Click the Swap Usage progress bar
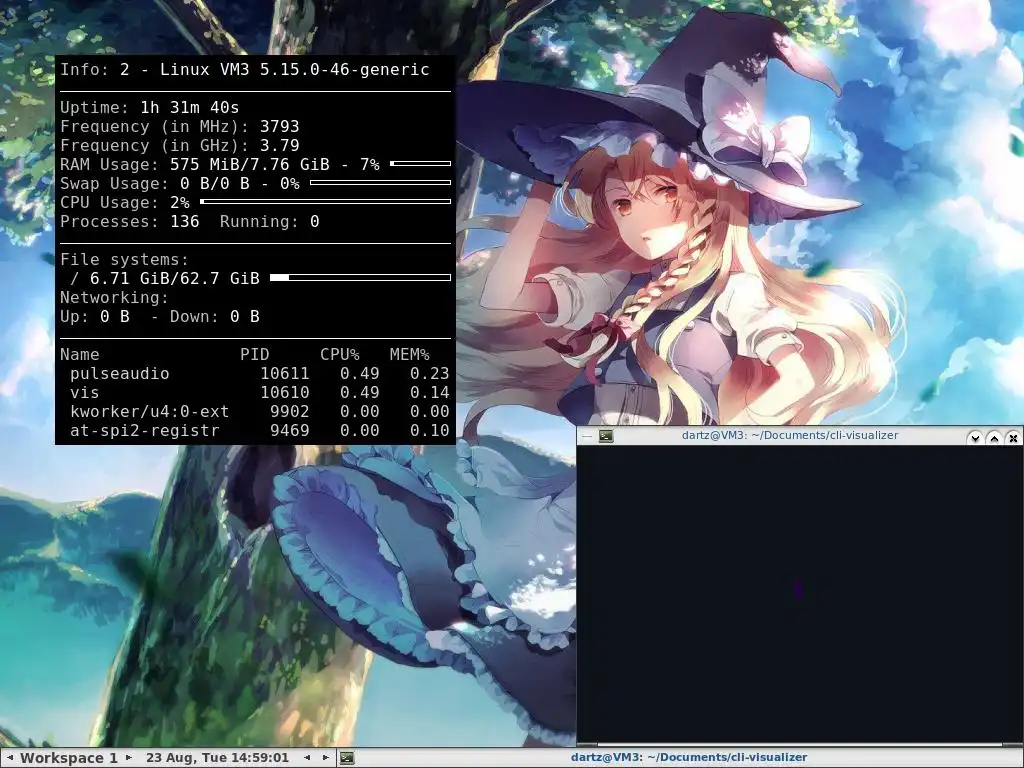The image size is (1024, 768). (x=380, y=182)
